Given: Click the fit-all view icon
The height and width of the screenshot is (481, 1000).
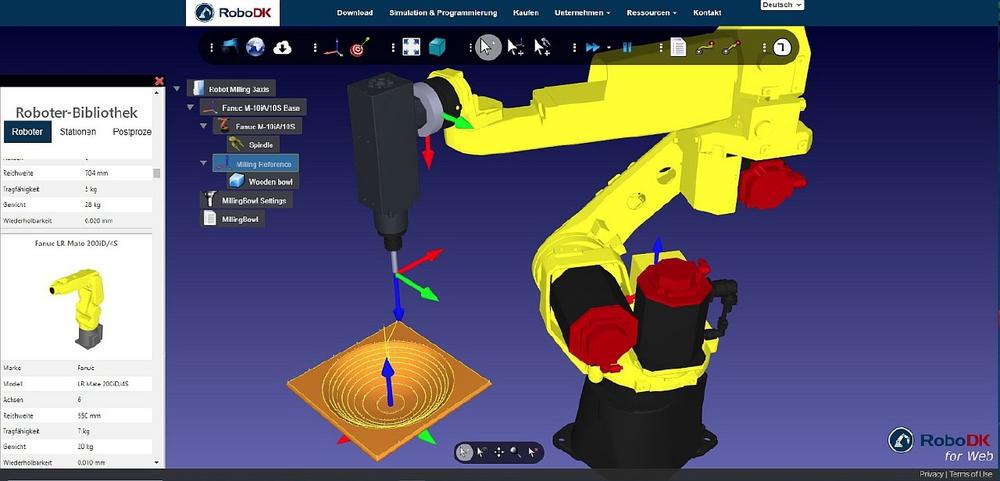Looking at the screenshot, I should click(x=411, y=47).
